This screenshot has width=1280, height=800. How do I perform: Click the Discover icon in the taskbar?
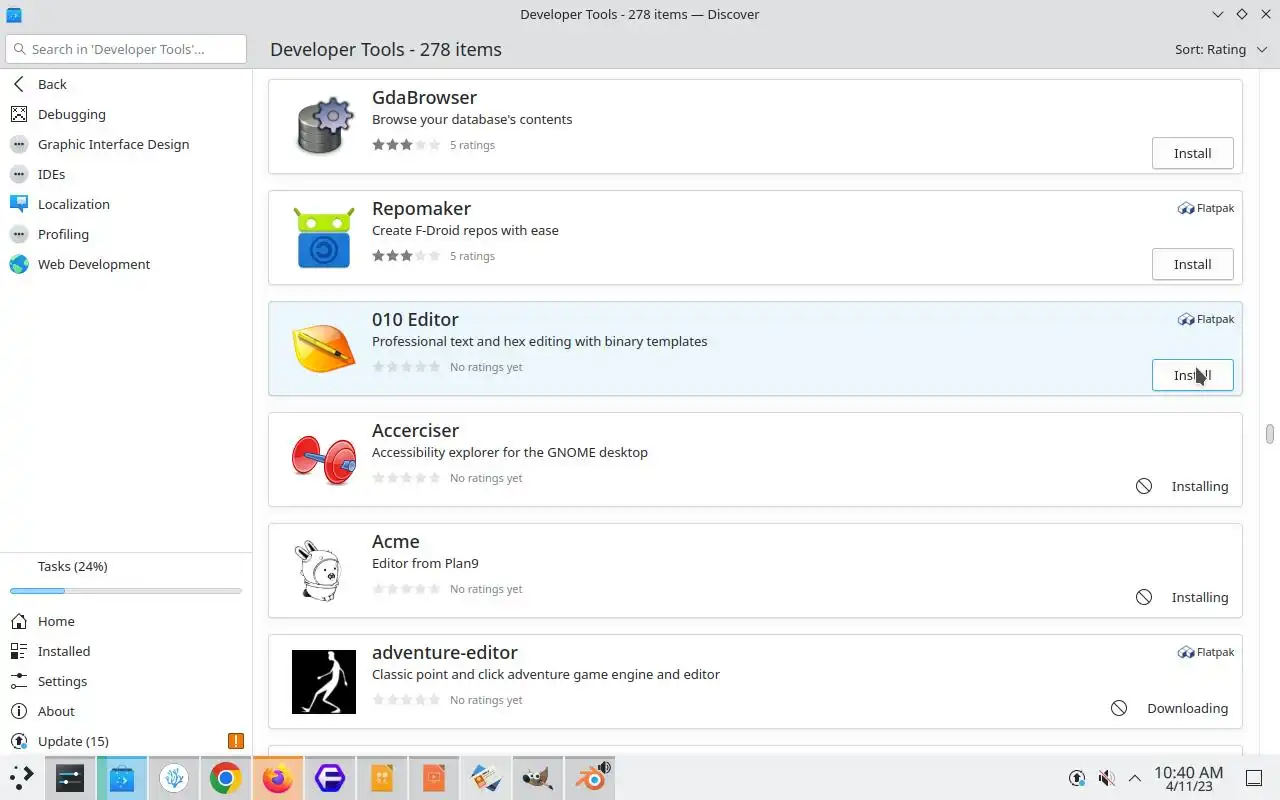(122, 777)
